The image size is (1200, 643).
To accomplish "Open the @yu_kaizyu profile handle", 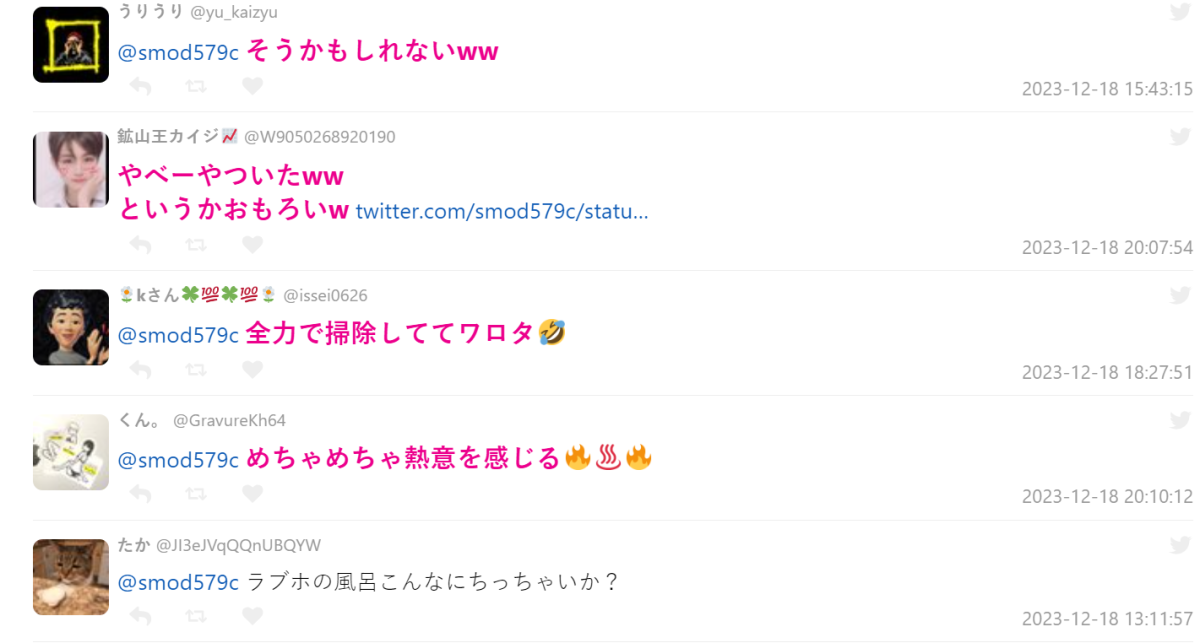I will point(234,12).
